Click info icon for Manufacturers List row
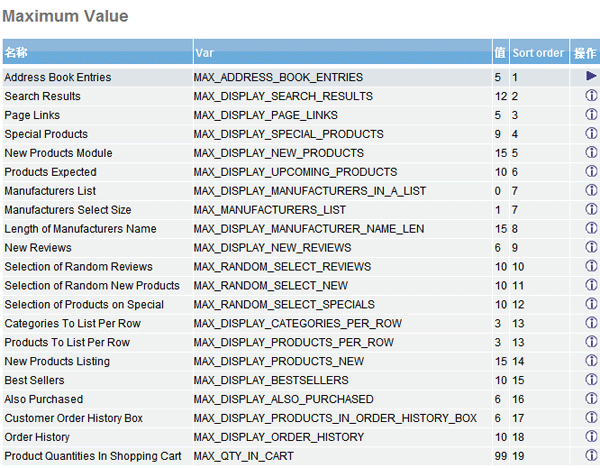The width and height of the screenshot is (600, 468). [x=590, y=191]
